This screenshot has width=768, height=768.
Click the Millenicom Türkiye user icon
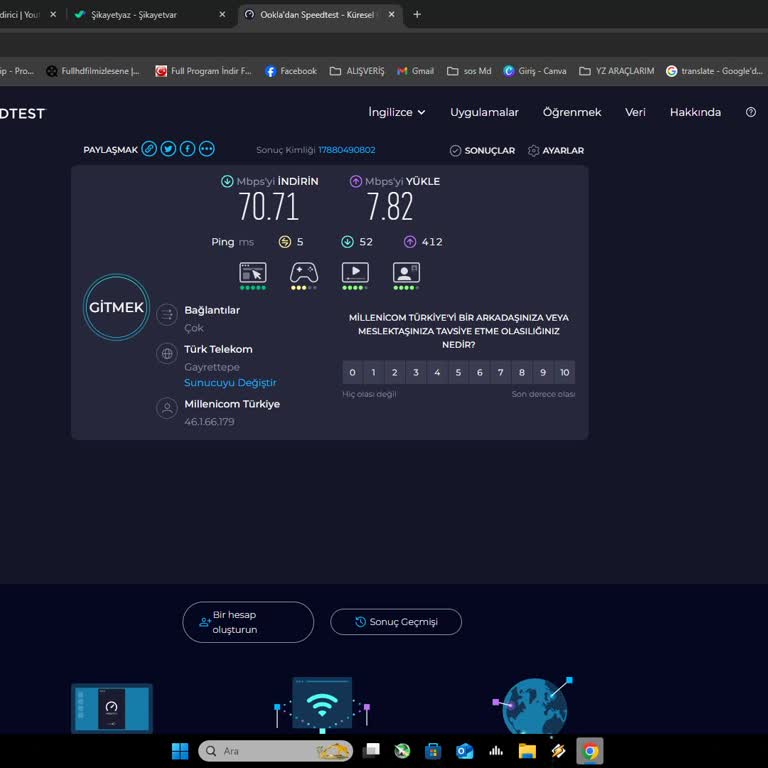pos(167,408)
